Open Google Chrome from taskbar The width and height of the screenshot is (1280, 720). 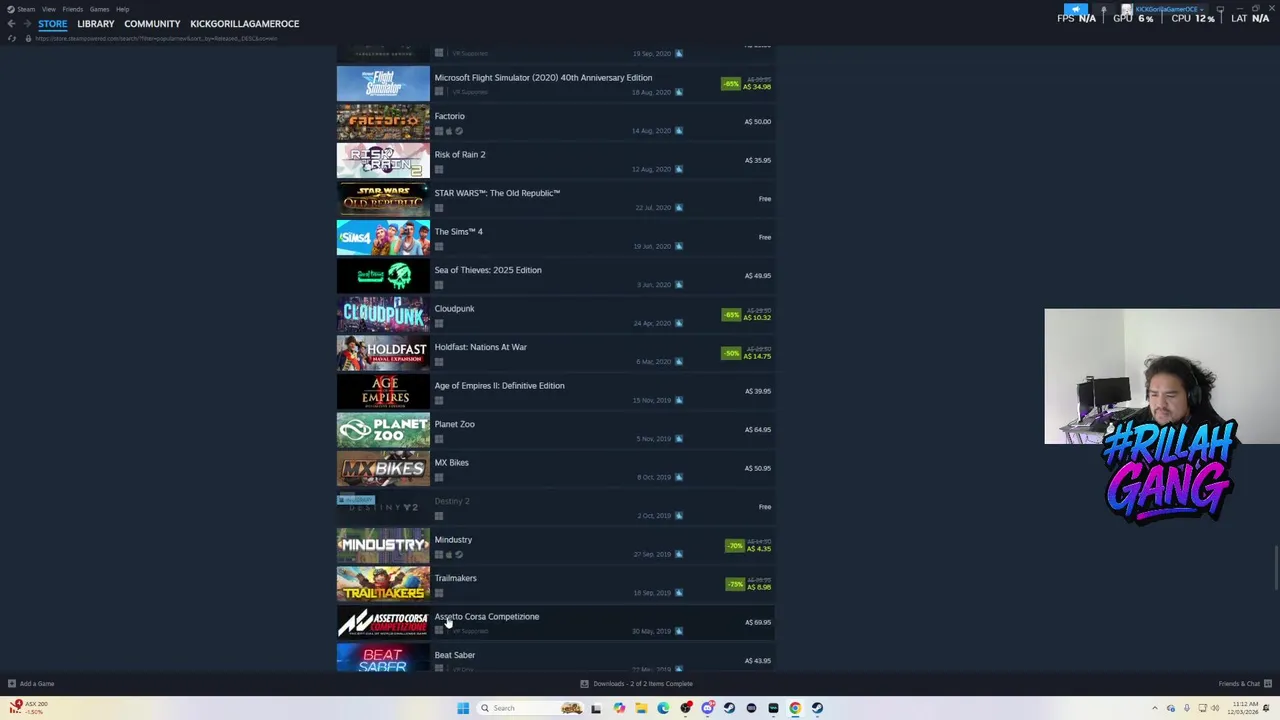pyautogui.click(x=795, y=708)
